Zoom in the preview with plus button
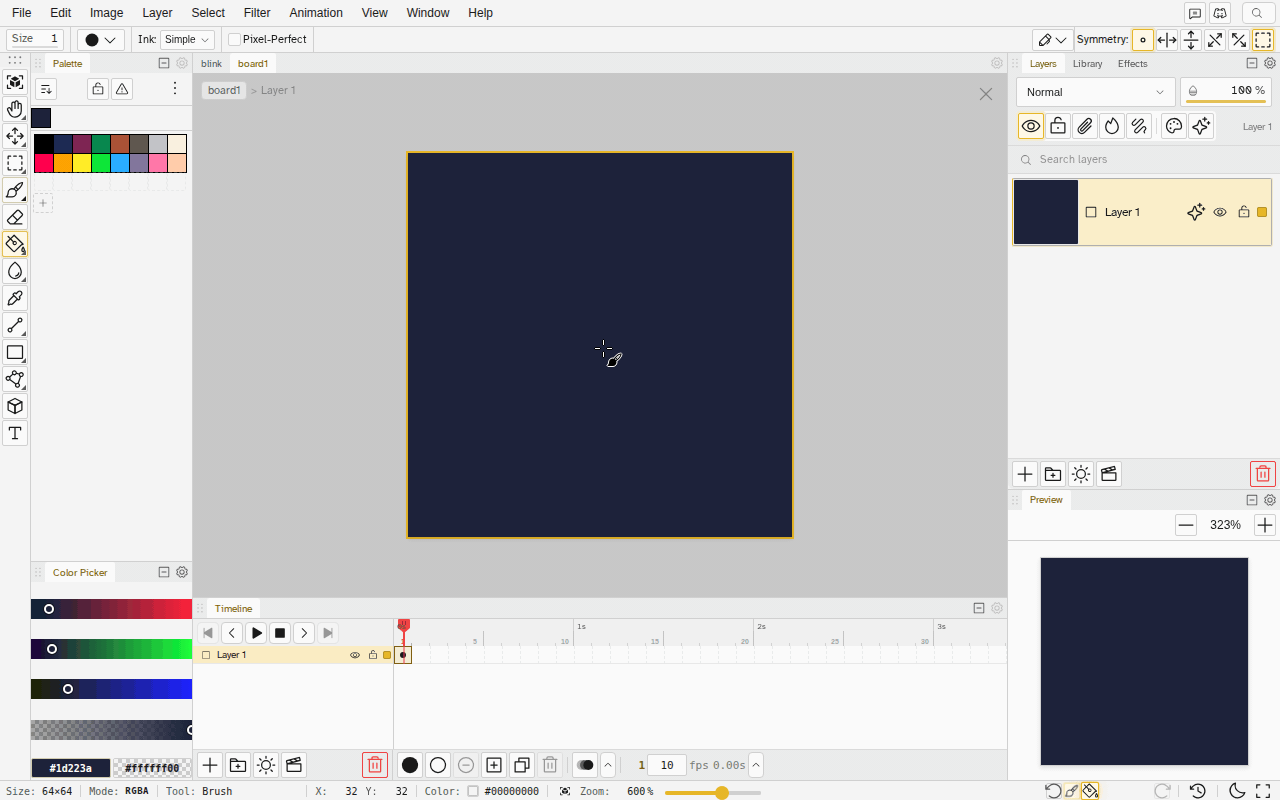 pyautogui.click(x=1265, y=525)
